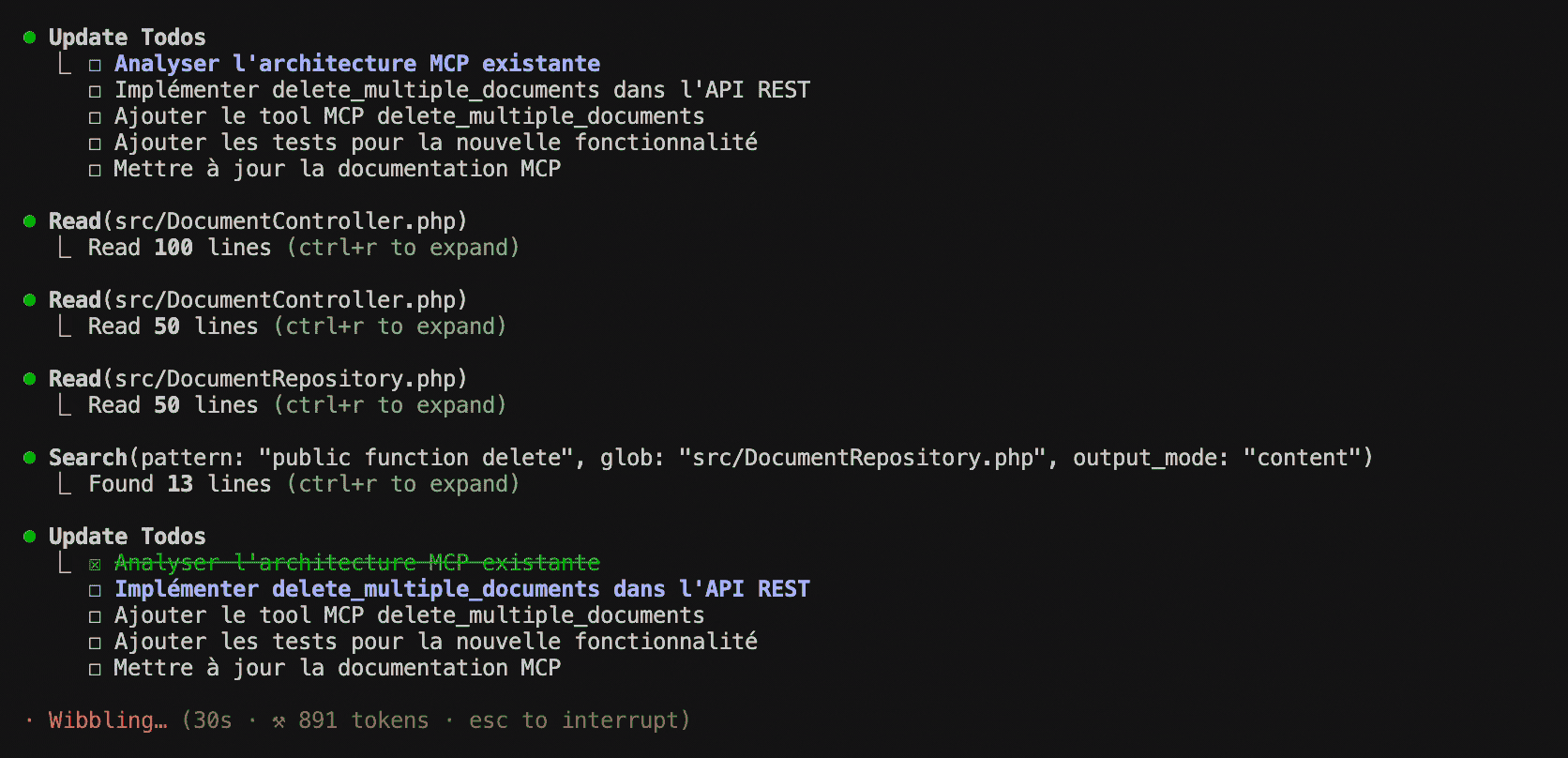The width and height of the screenshot is (1568, 758).
Task: Click the highlighted 'Implémenter delete_multiple_documents dans l'API REST' item
Action: click(x=462, y=589)
